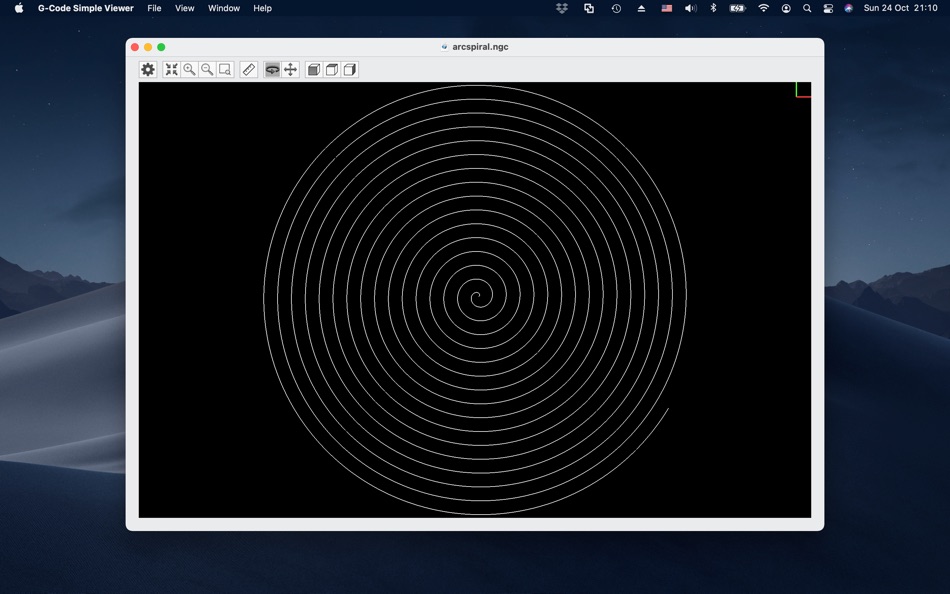Toggle the pan move mode button

click(x=290, y=70)
